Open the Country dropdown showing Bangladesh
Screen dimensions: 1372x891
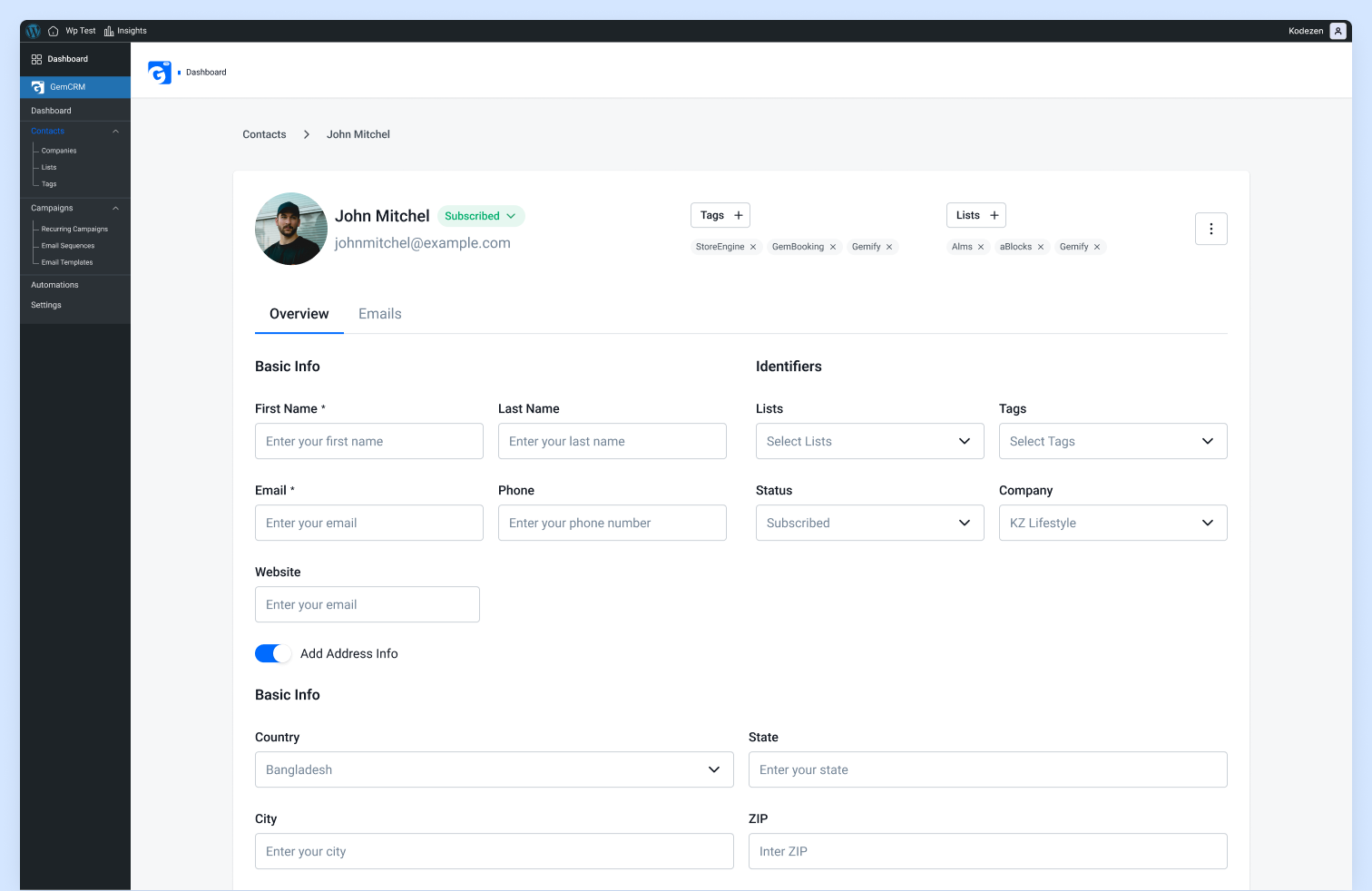pyautogui.click(x=494, y=769)
